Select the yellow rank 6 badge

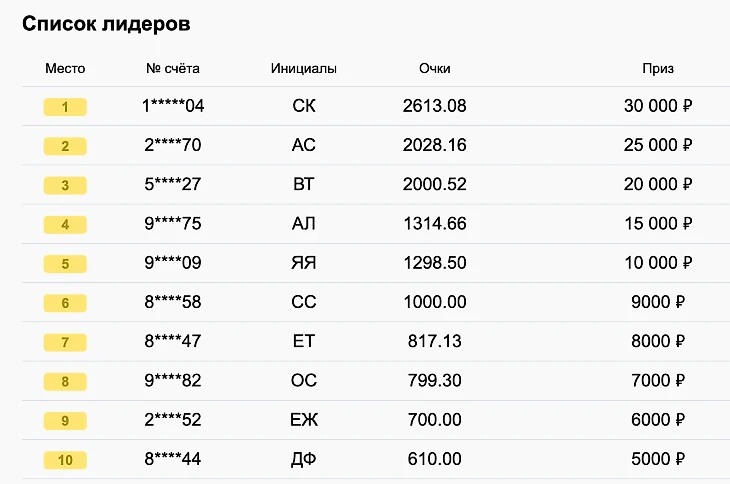click(65, 303)
